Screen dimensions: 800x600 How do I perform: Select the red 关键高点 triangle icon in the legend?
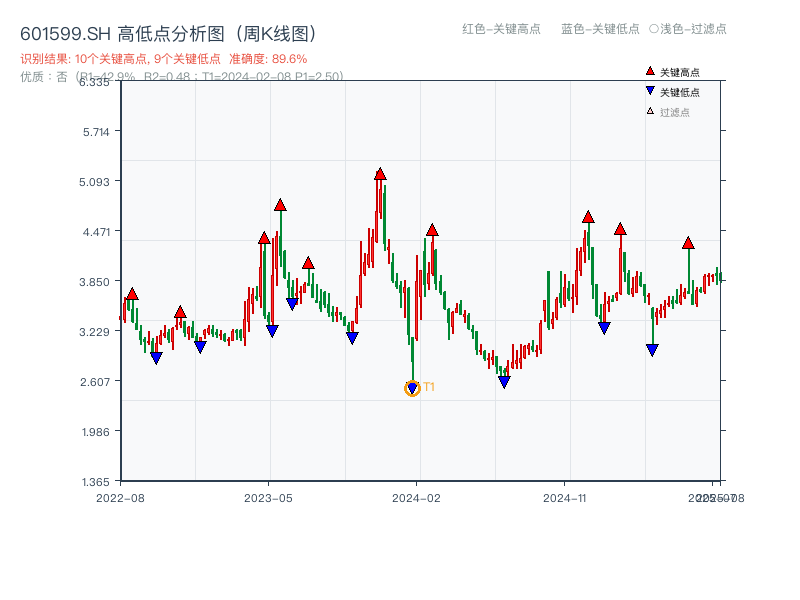tap(650, 71)
